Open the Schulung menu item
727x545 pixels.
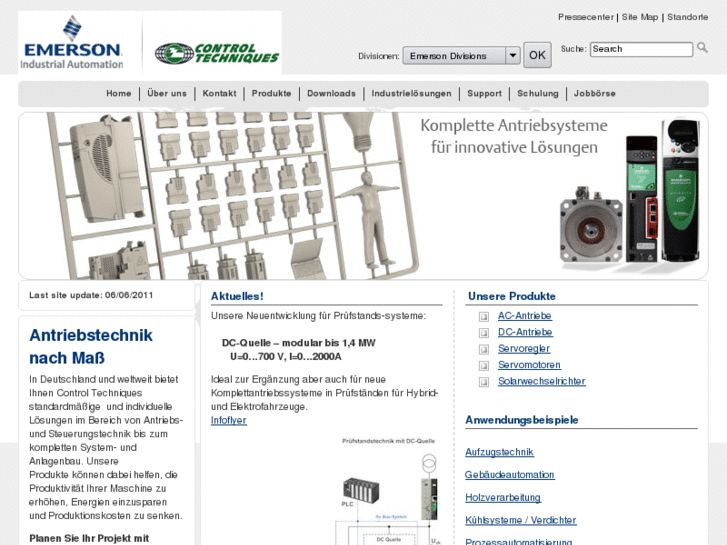click(x=538, y=93)
